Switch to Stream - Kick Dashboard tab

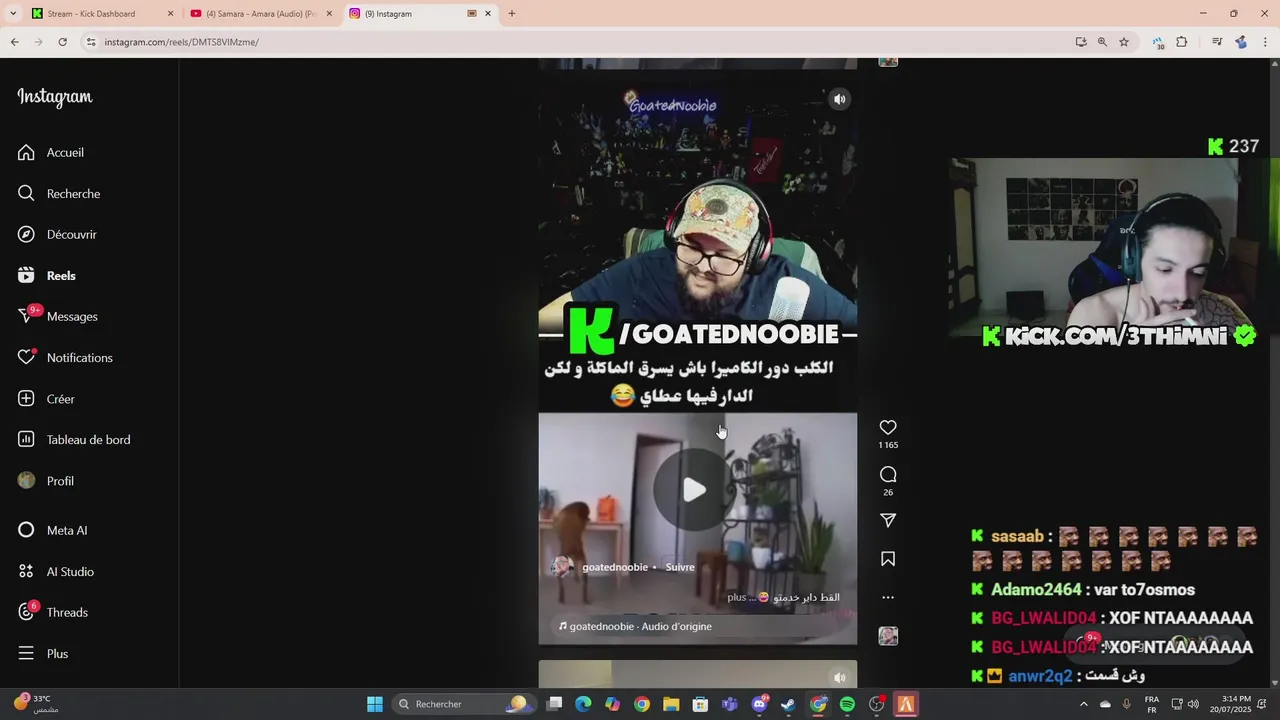click(102, 14)
